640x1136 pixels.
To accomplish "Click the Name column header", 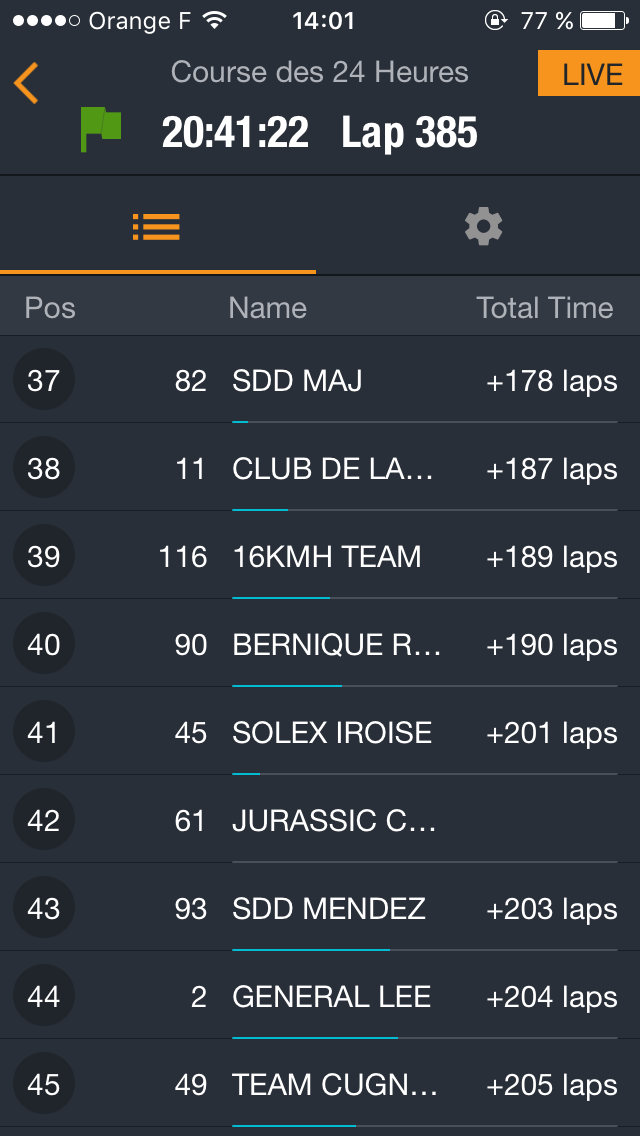I will [267, 308].
